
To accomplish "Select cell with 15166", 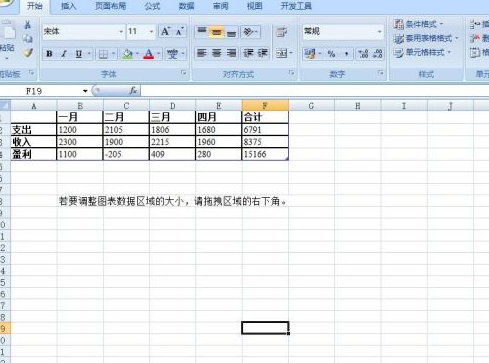I will click(265, 154).
